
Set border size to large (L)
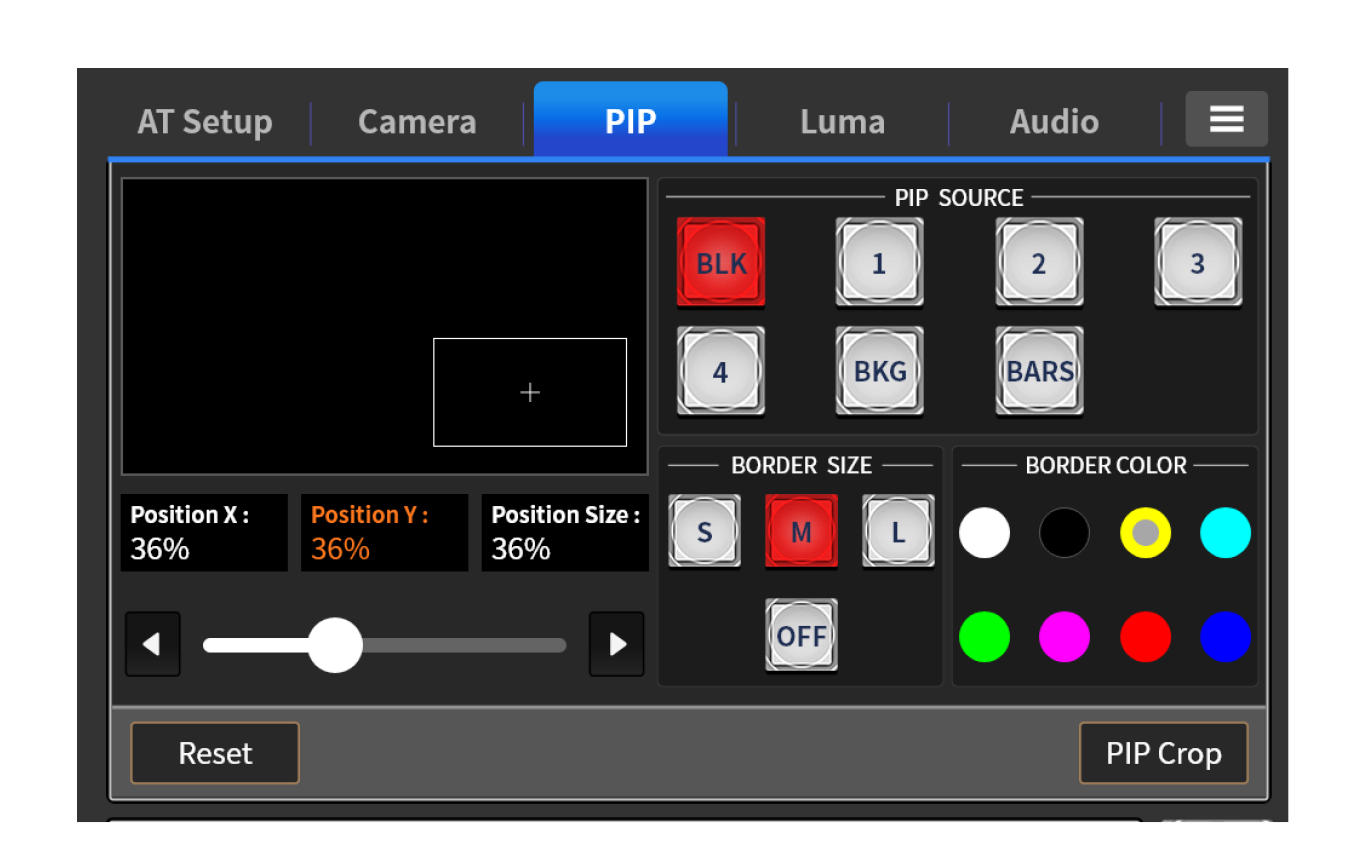tap(898, 532)
